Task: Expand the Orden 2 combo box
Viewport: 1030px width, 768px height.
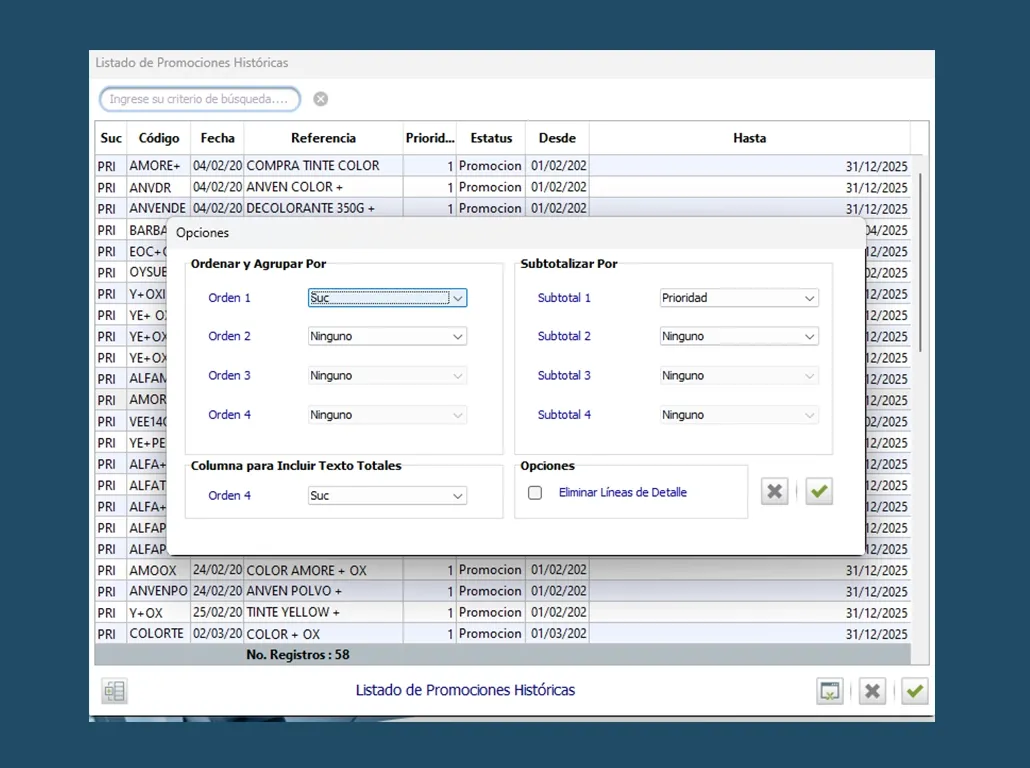Action: click(x=457, y=337)
